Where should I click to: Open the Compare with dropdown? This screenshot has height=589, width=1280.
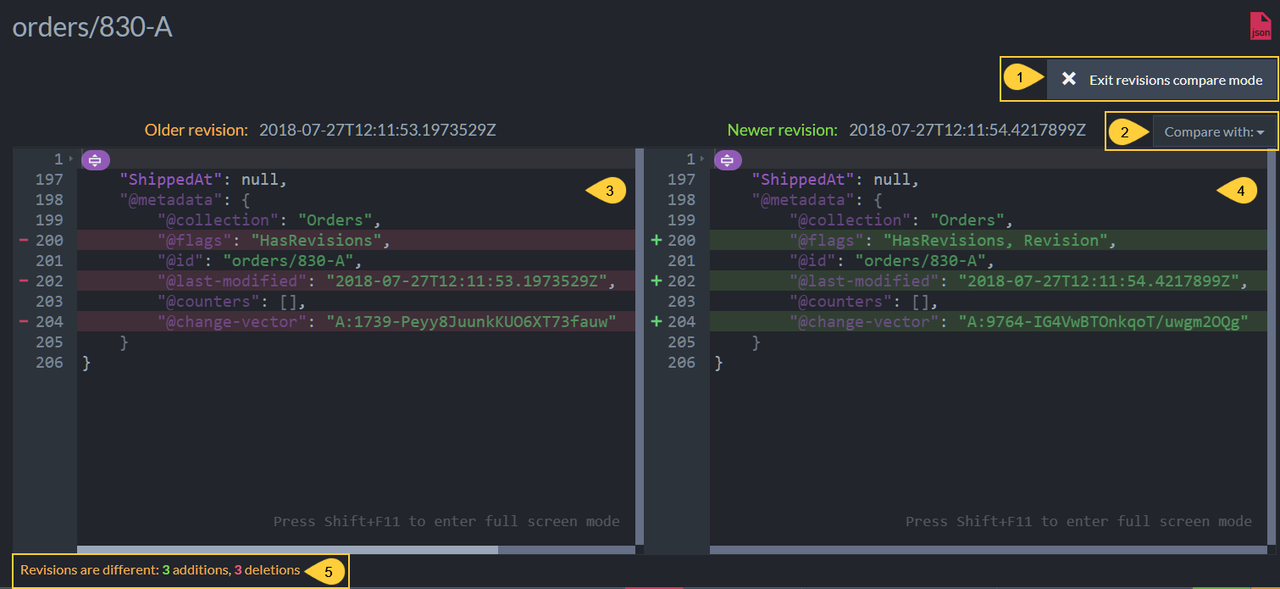tap(1215, 131)
